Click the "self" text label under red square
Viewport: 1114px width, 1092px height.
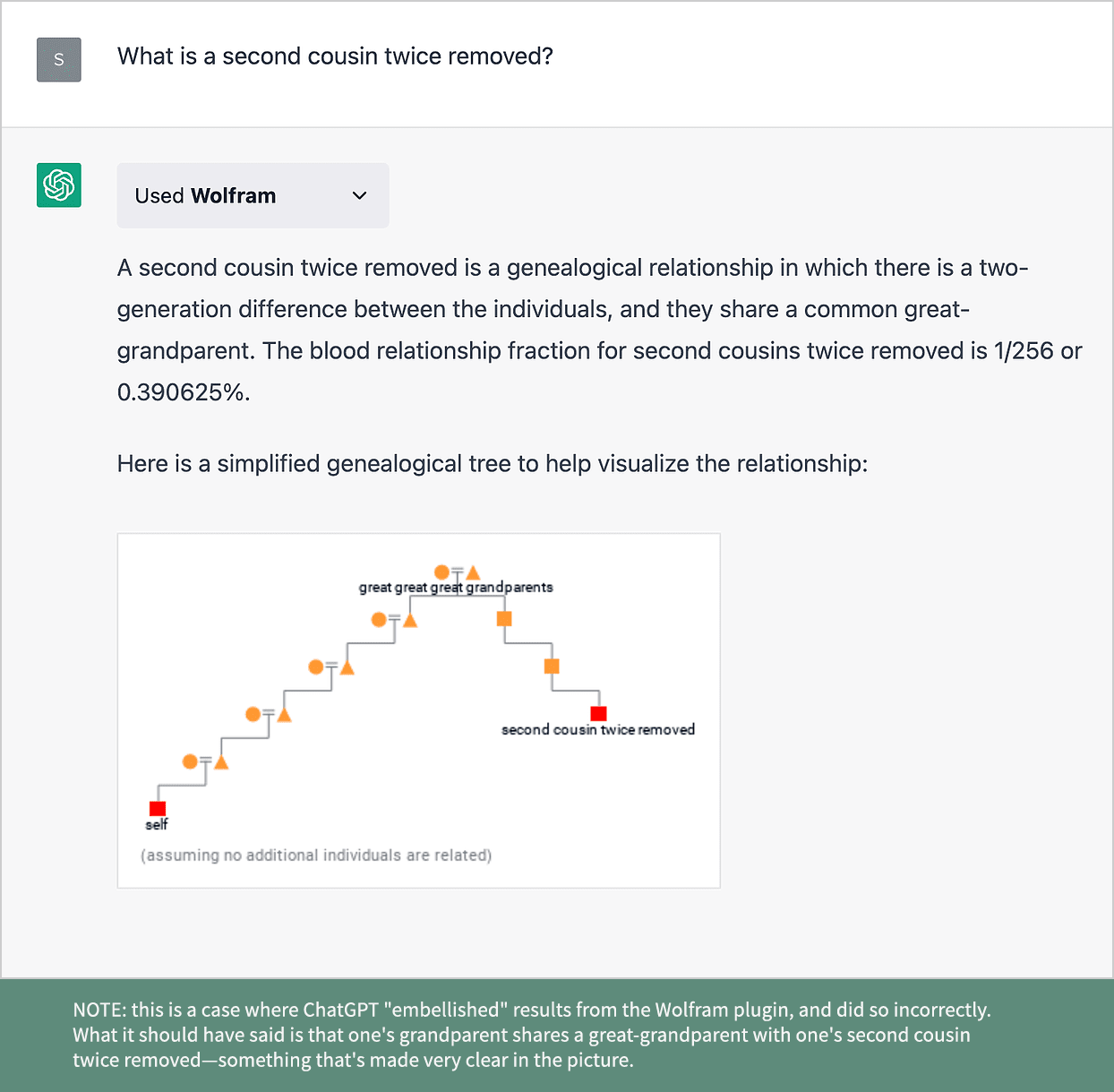pos(157,825)
